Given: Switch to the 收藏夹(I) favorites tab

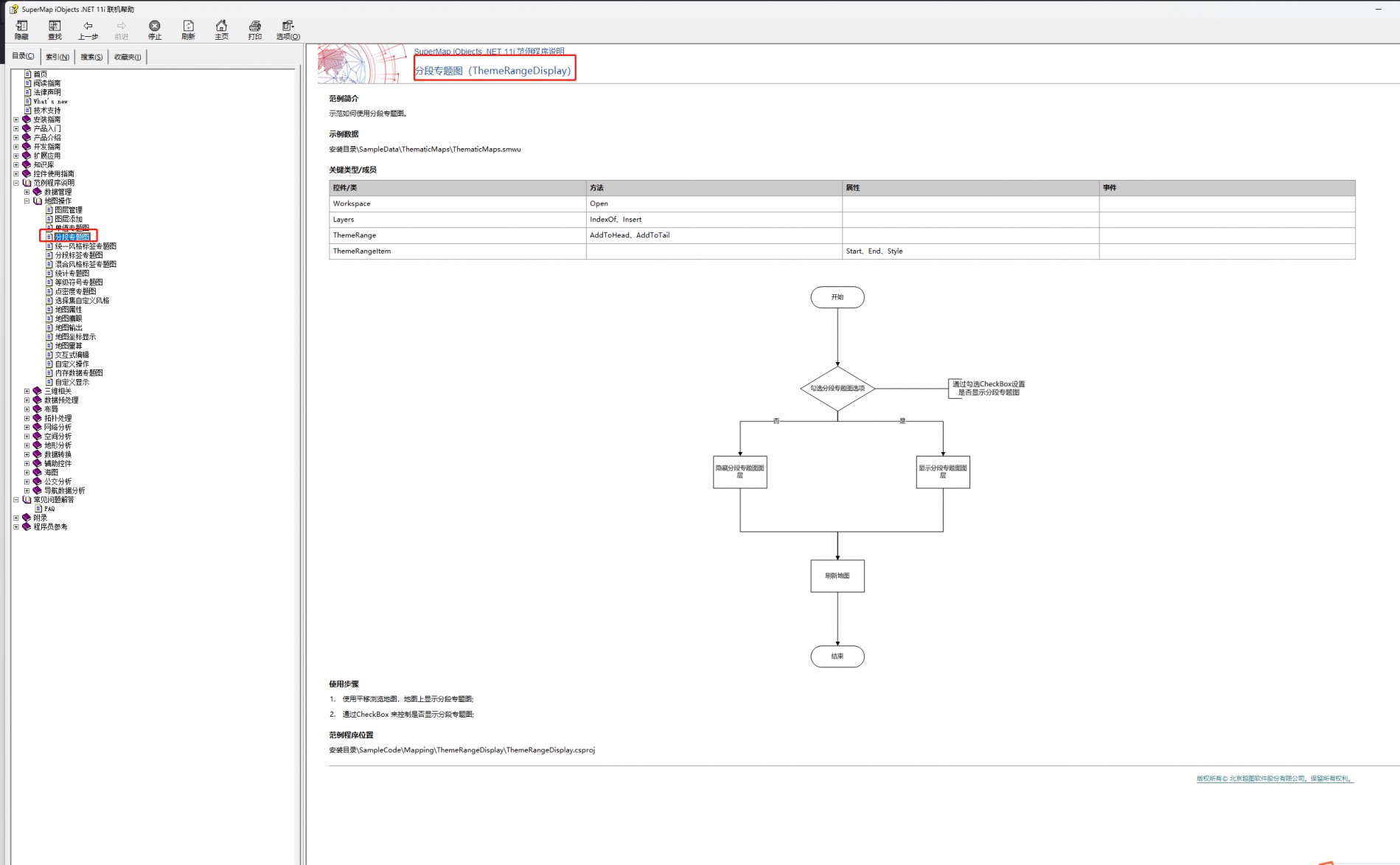Looking at the screenshot, I should tap(128, 57).
